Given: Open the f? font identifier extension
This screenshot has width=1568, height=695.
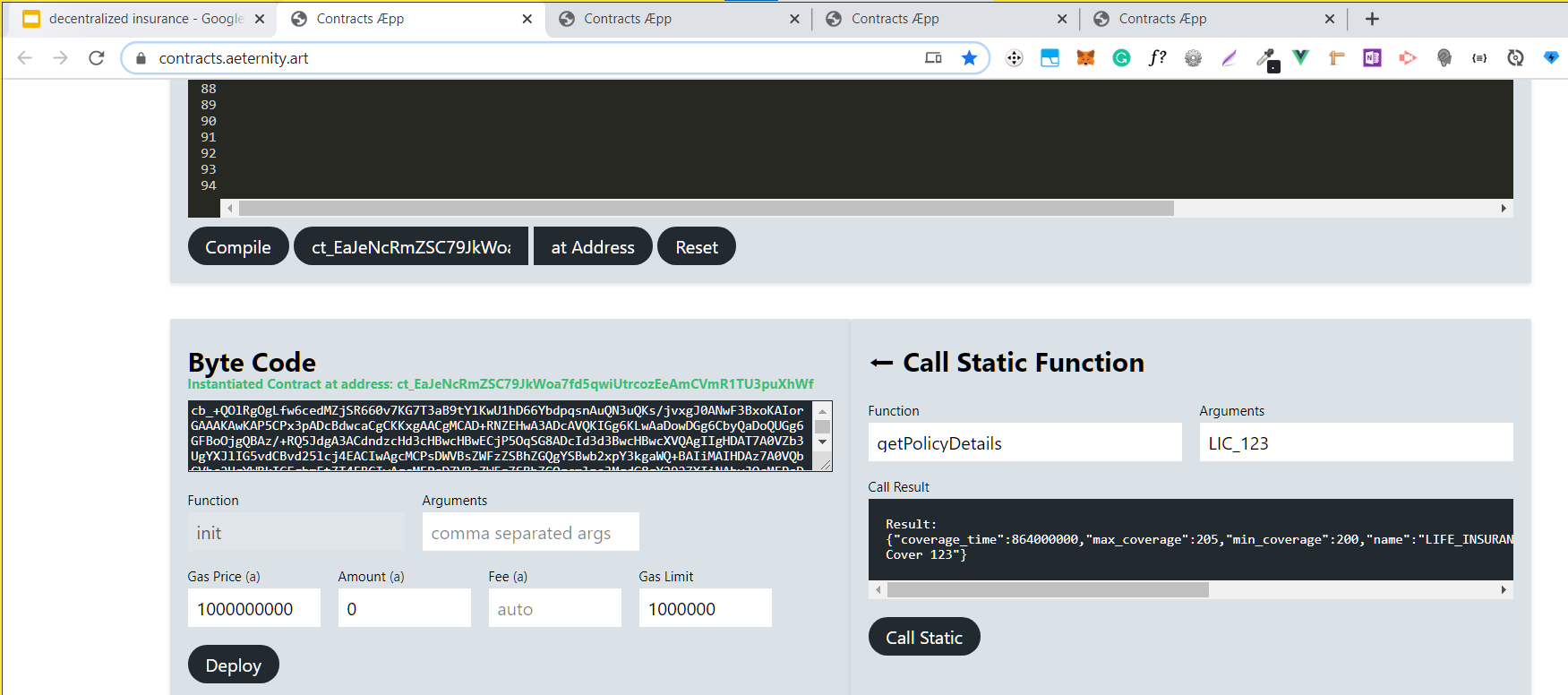Looking at the screenshot, I should 1157,58.
